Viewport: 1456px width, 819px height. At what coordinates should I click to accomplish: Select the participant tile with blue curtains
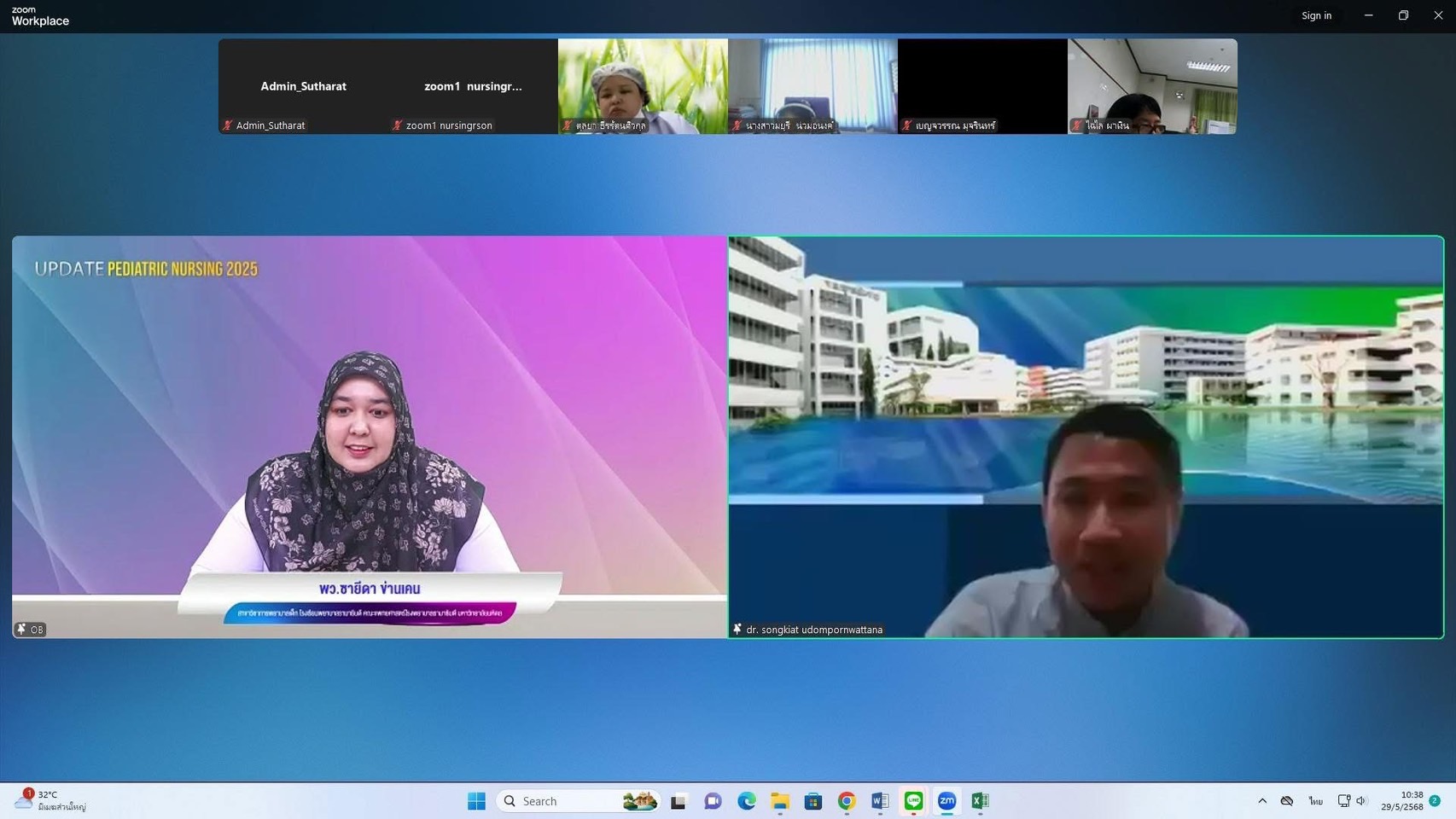point(812,86)
